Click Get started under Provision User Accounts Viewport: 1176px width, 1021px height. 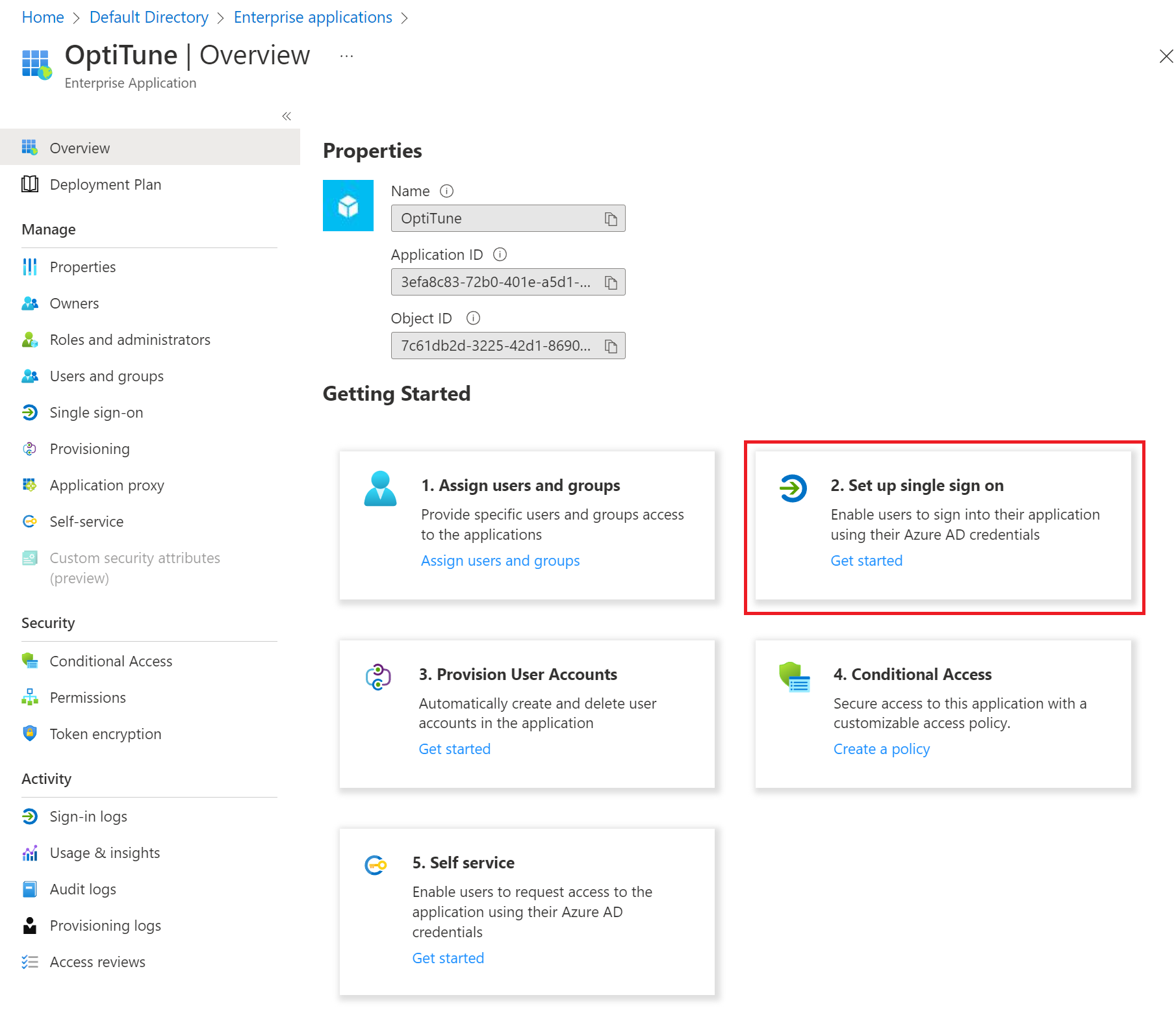(x=454, y=749)
